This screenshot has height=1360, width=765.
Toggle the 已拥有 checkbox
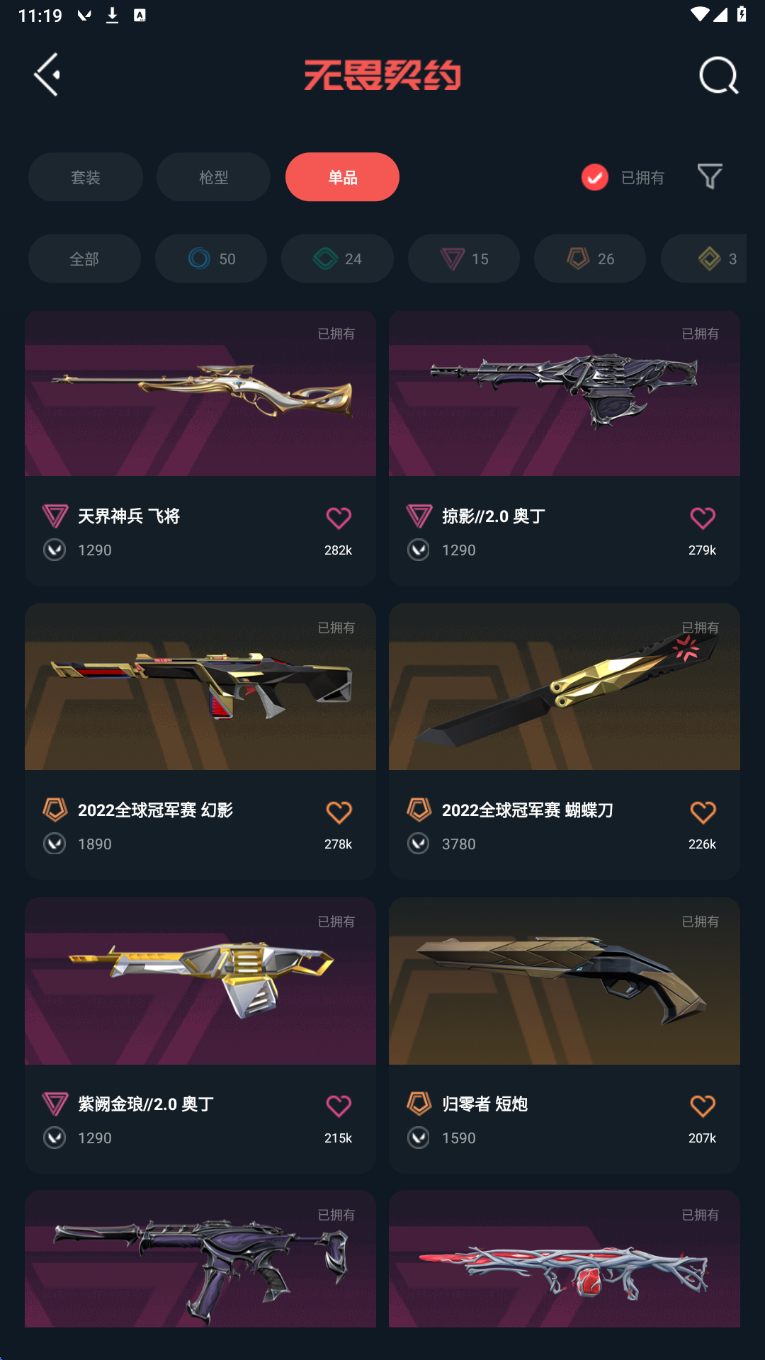point(595,177)
